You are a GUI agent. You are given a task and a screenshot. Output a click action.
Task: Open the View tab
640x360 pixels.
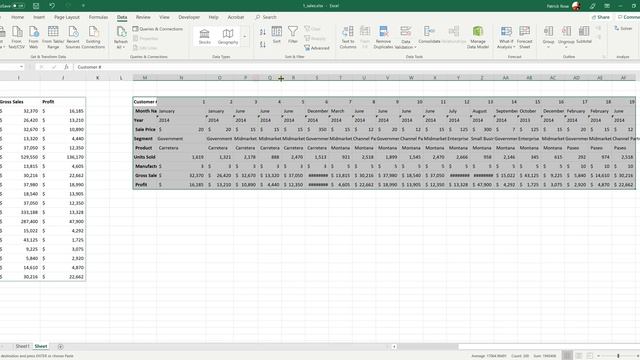pos(164,17)
